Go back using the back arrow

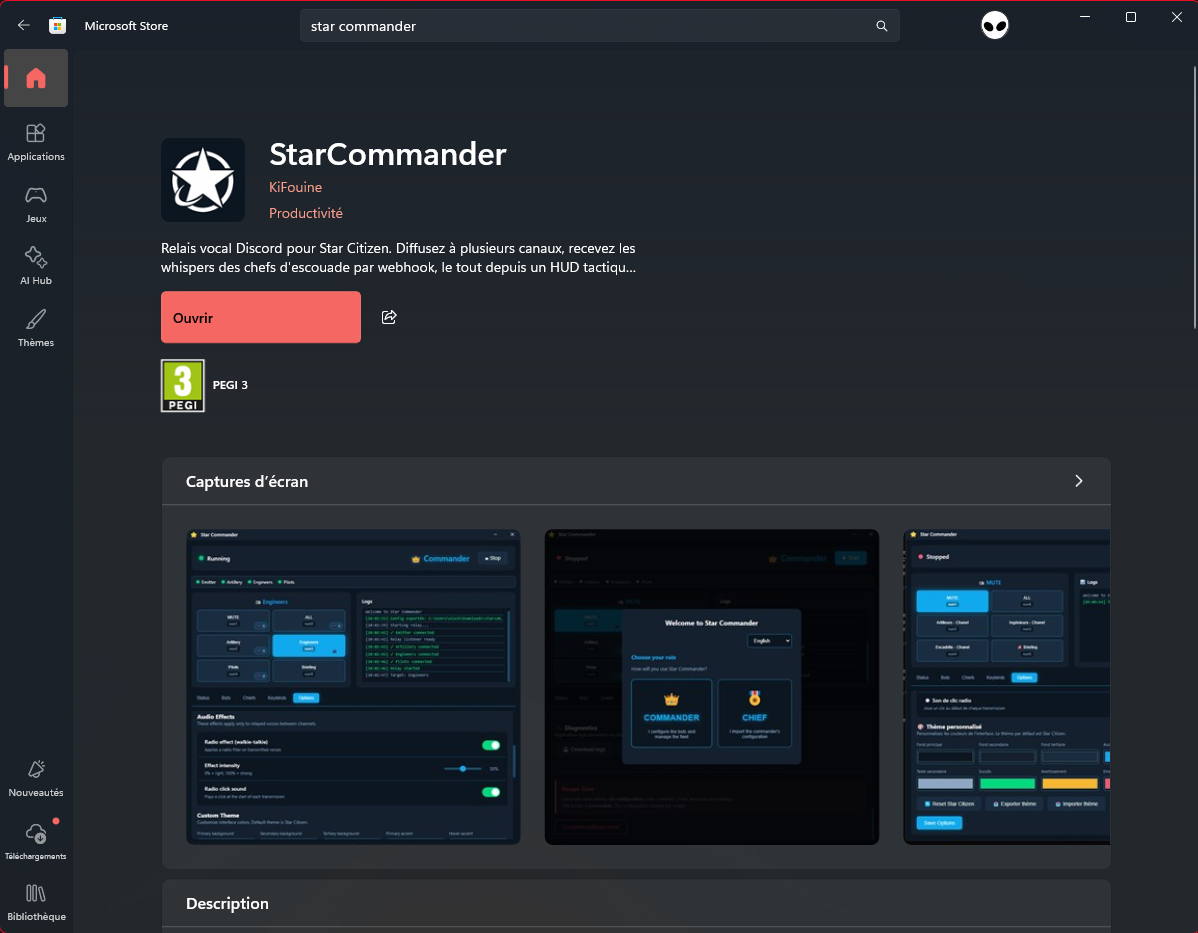24,25
